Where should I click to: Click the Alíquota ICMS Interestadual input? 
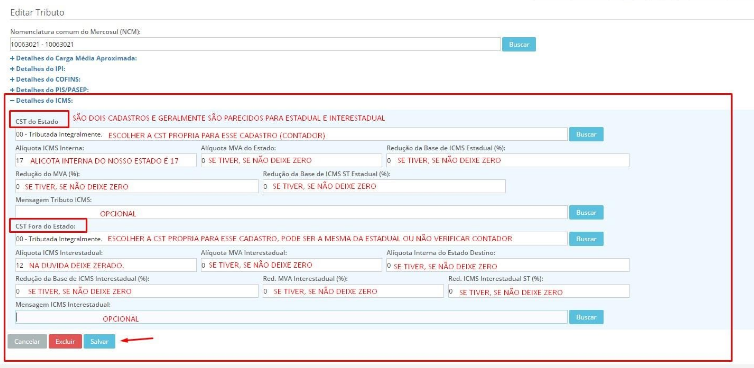point(106,265)
